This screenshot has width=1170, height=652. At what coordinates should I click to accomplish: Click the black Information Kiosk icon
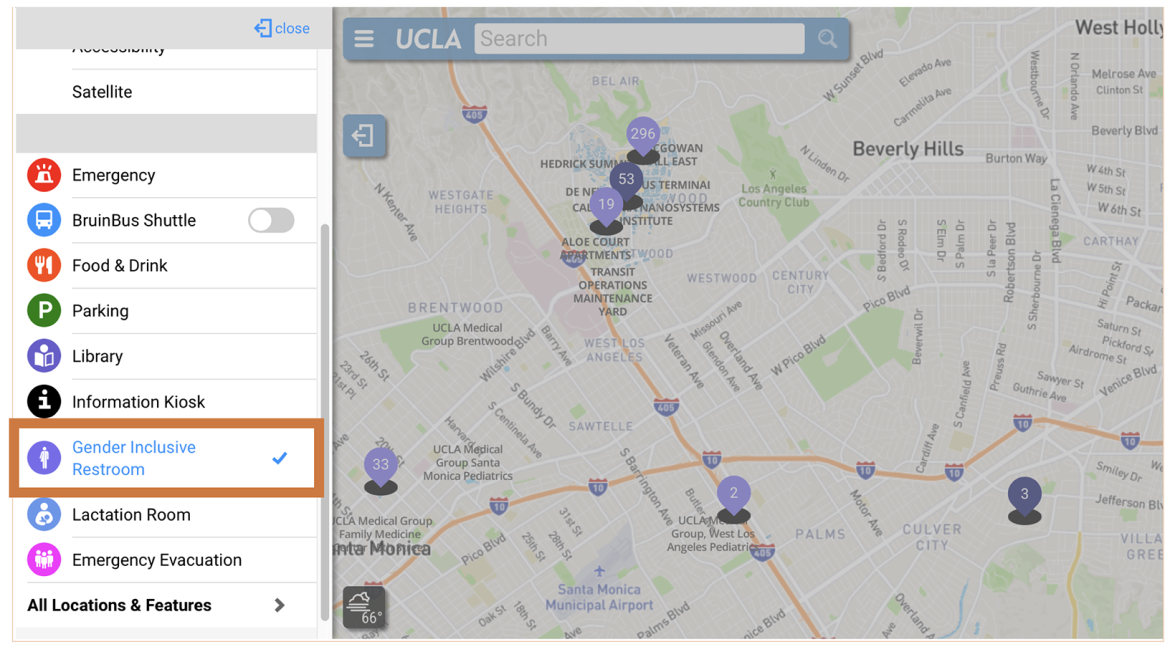coord(44,401)
